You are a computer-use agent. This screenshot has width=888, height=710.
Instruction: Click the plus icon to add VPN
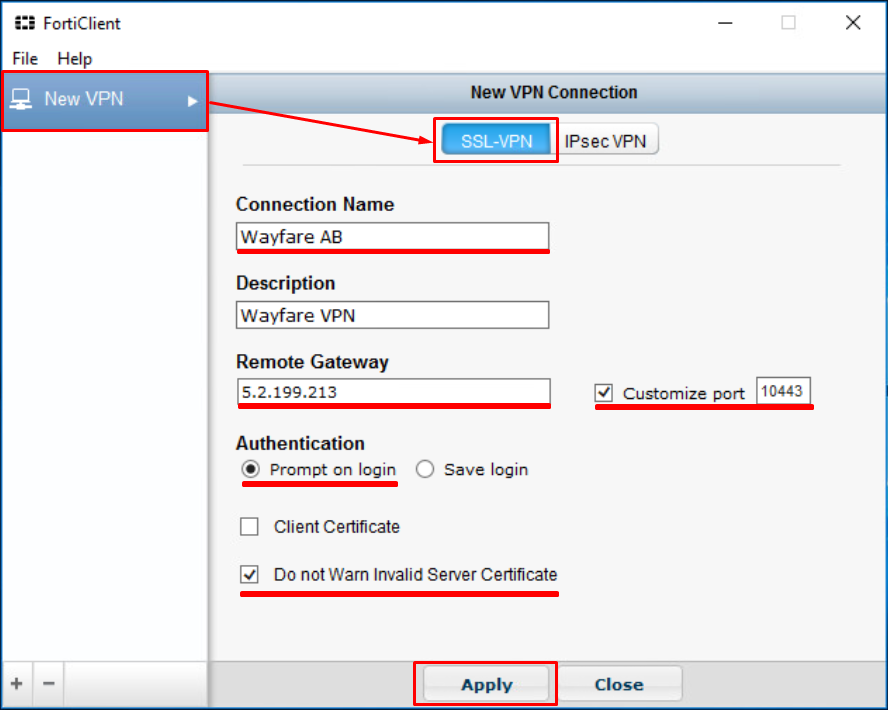point(17,684)
